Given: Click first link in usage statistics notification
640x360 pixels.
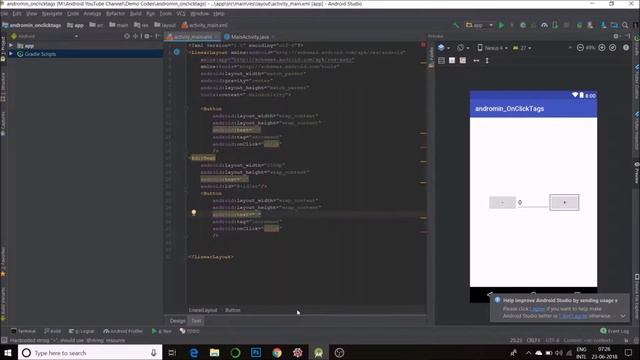Looking at the screenshot, I should point(537,309).
